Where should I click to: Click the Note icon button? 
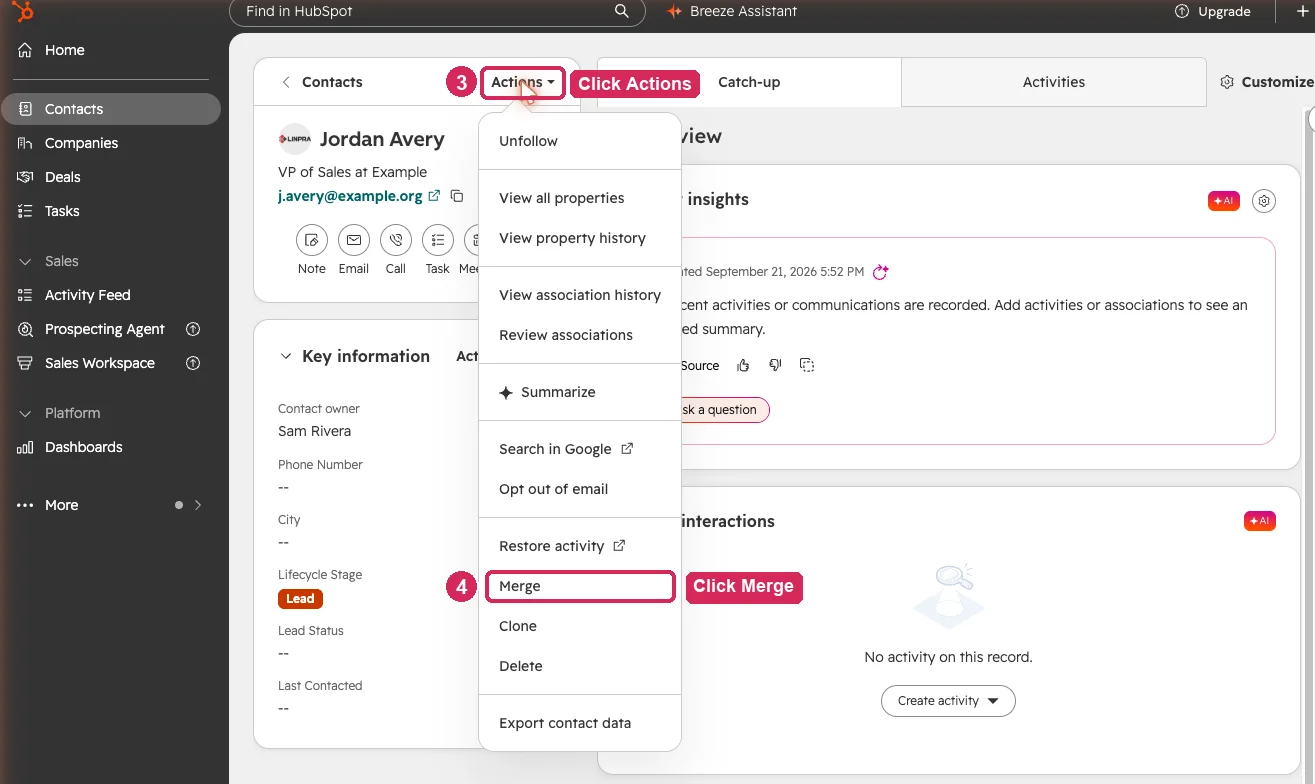[x=312, y=240]
